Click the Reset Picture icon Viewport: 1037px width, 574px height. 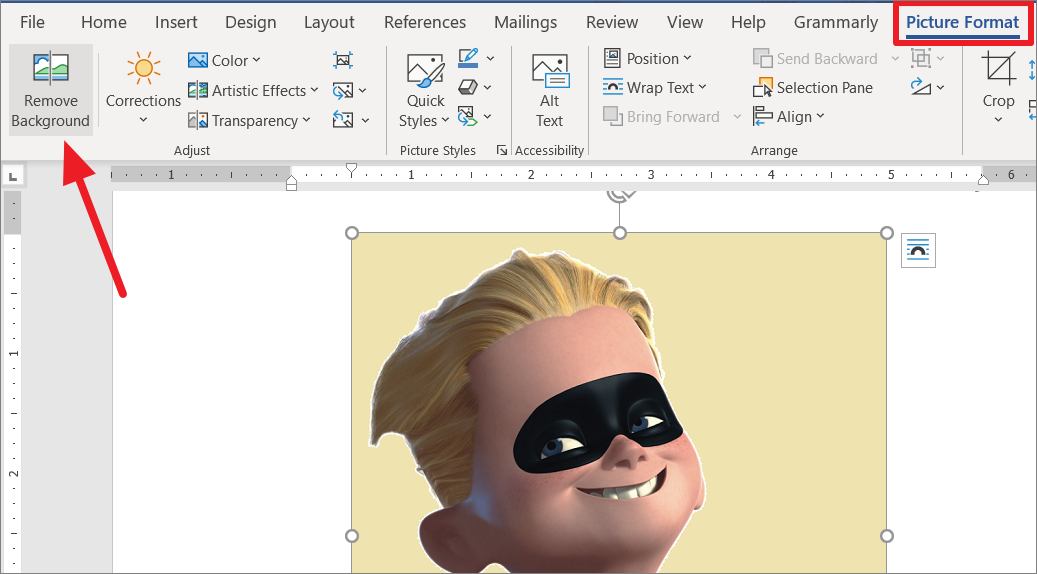point(343,120)
